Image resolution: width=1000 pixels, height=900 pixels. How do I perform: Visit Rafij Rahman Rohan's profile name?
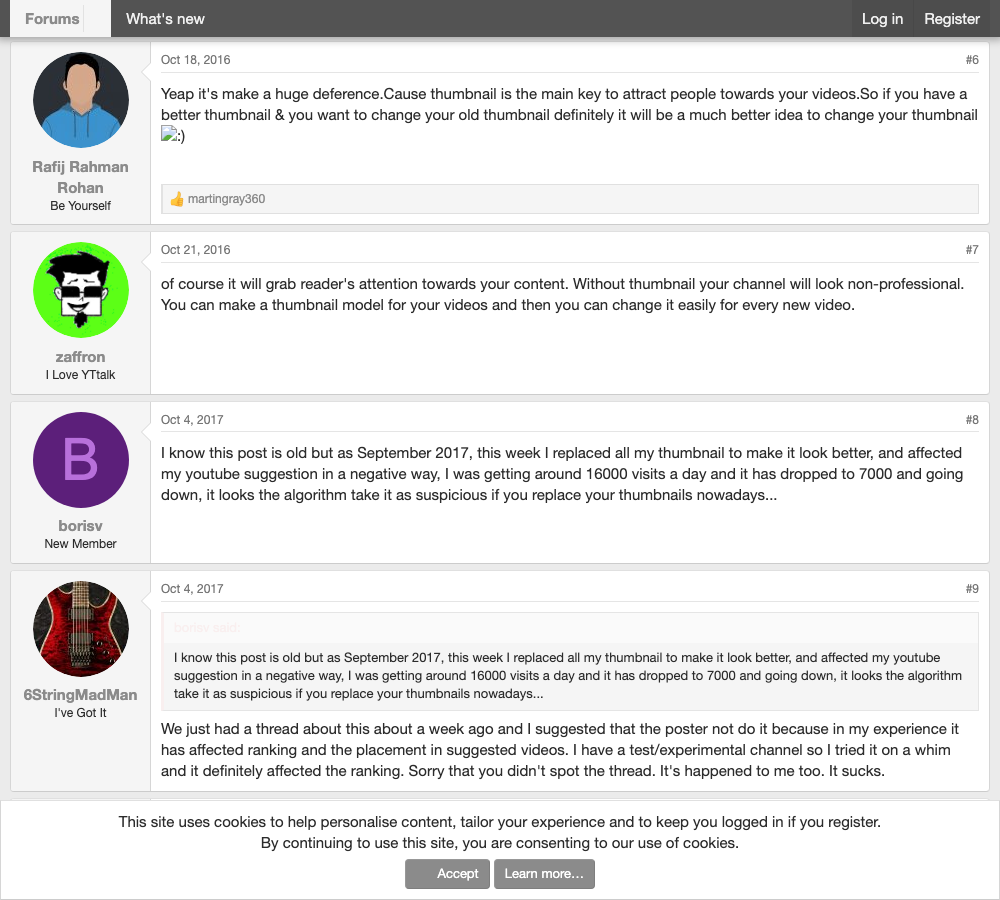80,177
